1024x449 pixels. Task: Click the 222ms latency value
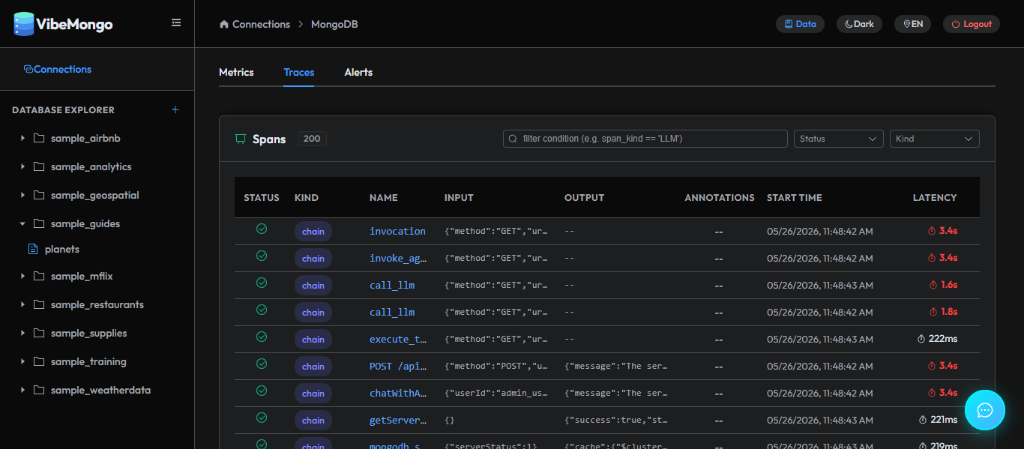tap(943, 339)
